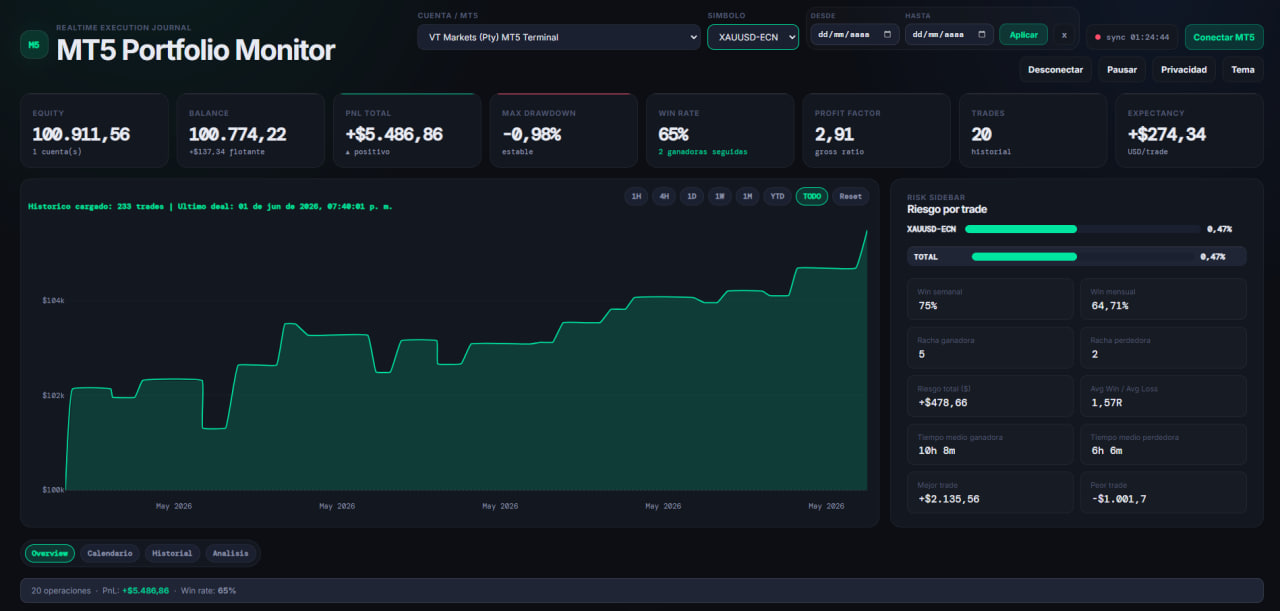This screenshot has width=1280, height=611.
Task: Reset the chart zoom
Action: [850, 196]
